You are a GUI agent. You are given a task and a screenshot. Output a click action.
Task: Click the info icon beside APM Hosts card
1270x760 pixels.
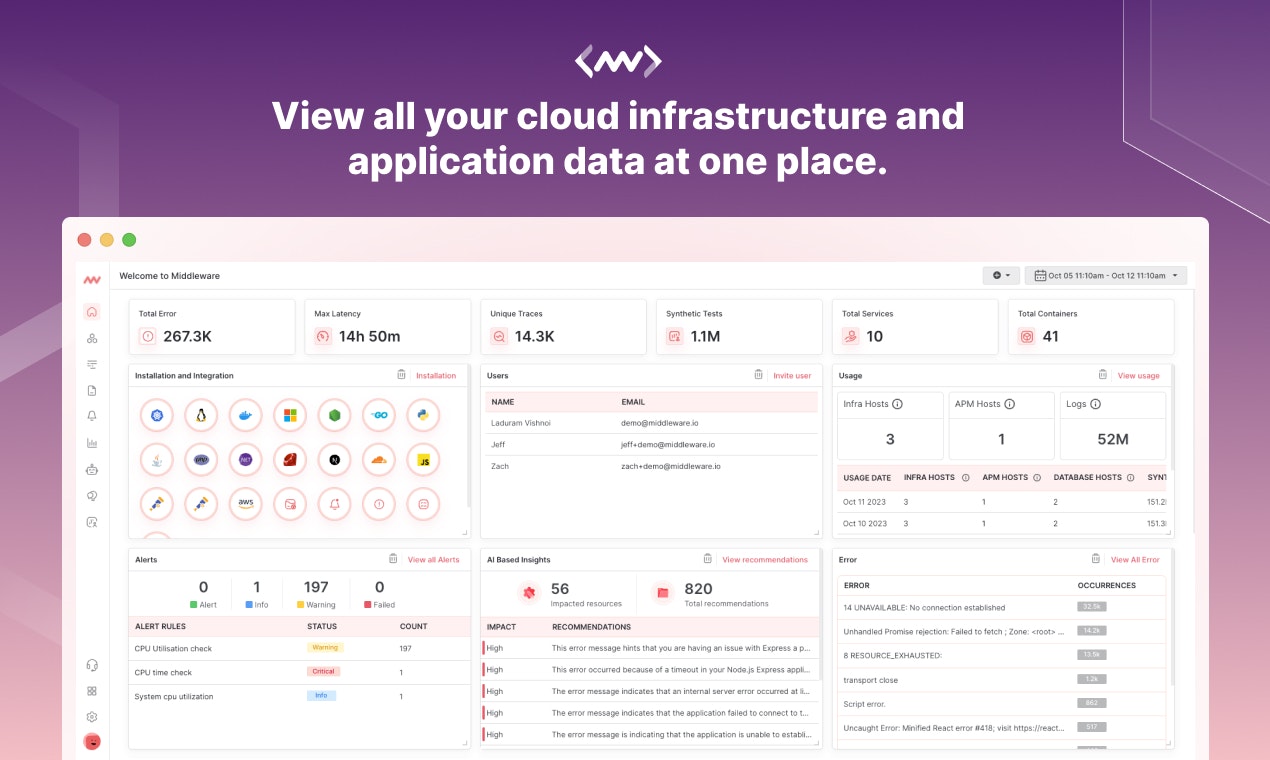[x=1009, y=404]
